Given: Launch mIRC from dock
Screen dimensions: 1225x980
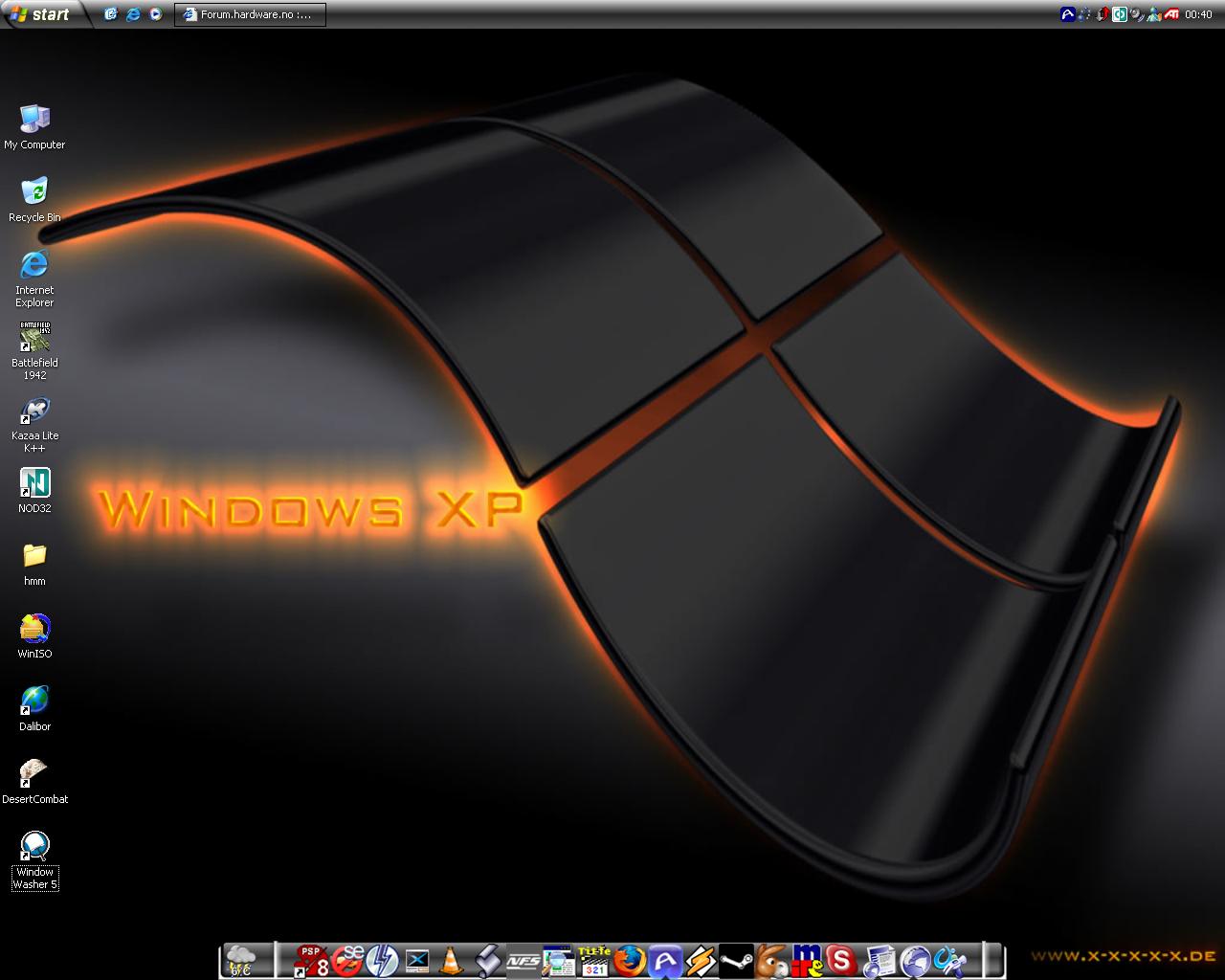Looking at the screenshot, I should click(807, 960).
